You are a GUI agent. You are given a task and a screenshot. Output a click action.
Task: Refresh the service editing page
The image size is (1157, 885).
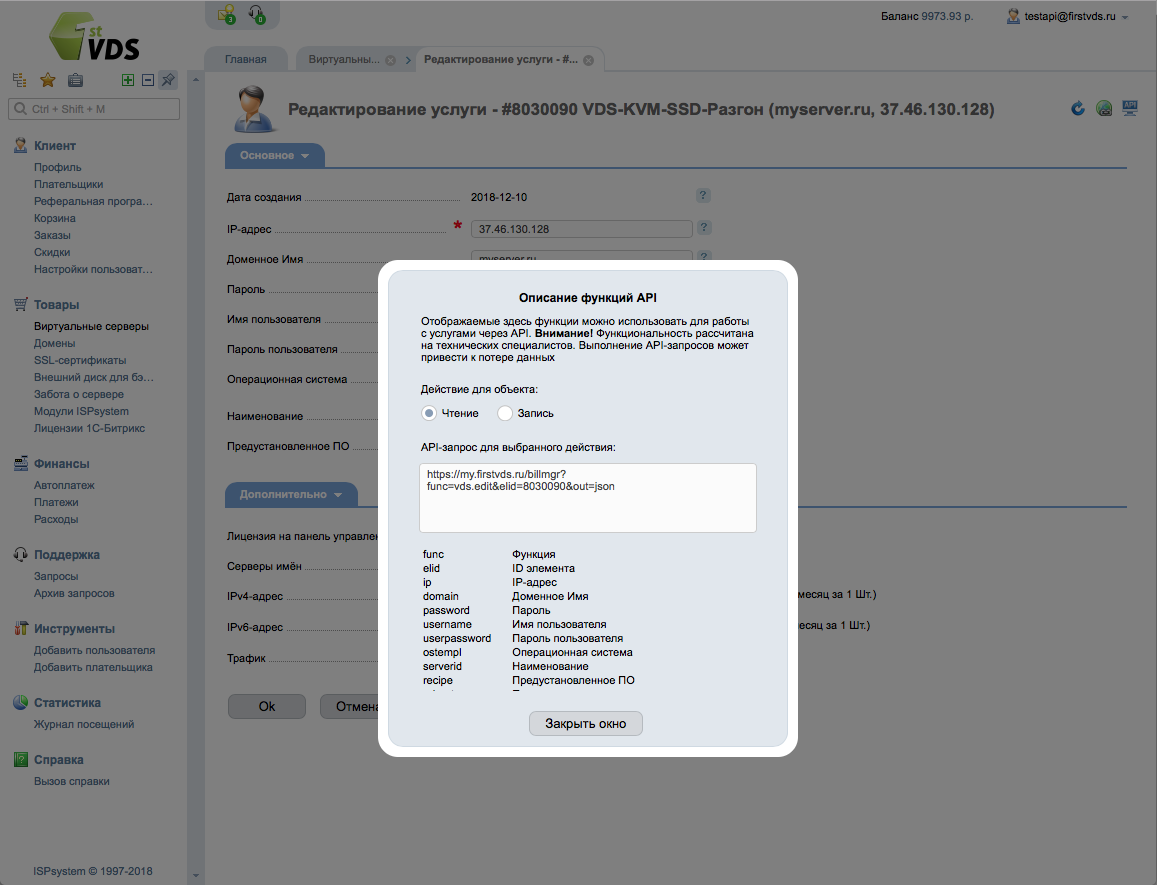[x=1077, y=109]
